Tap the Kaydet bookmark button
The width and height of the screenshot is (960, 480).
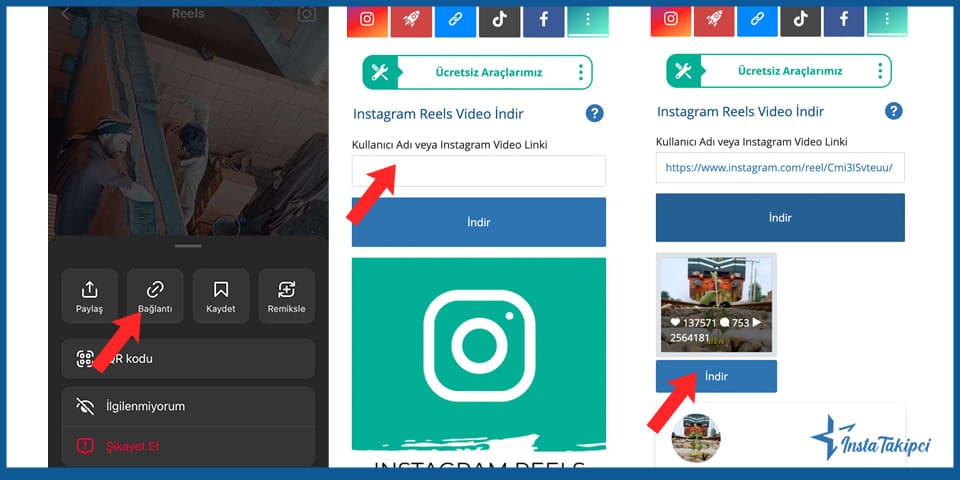(221, 296)
